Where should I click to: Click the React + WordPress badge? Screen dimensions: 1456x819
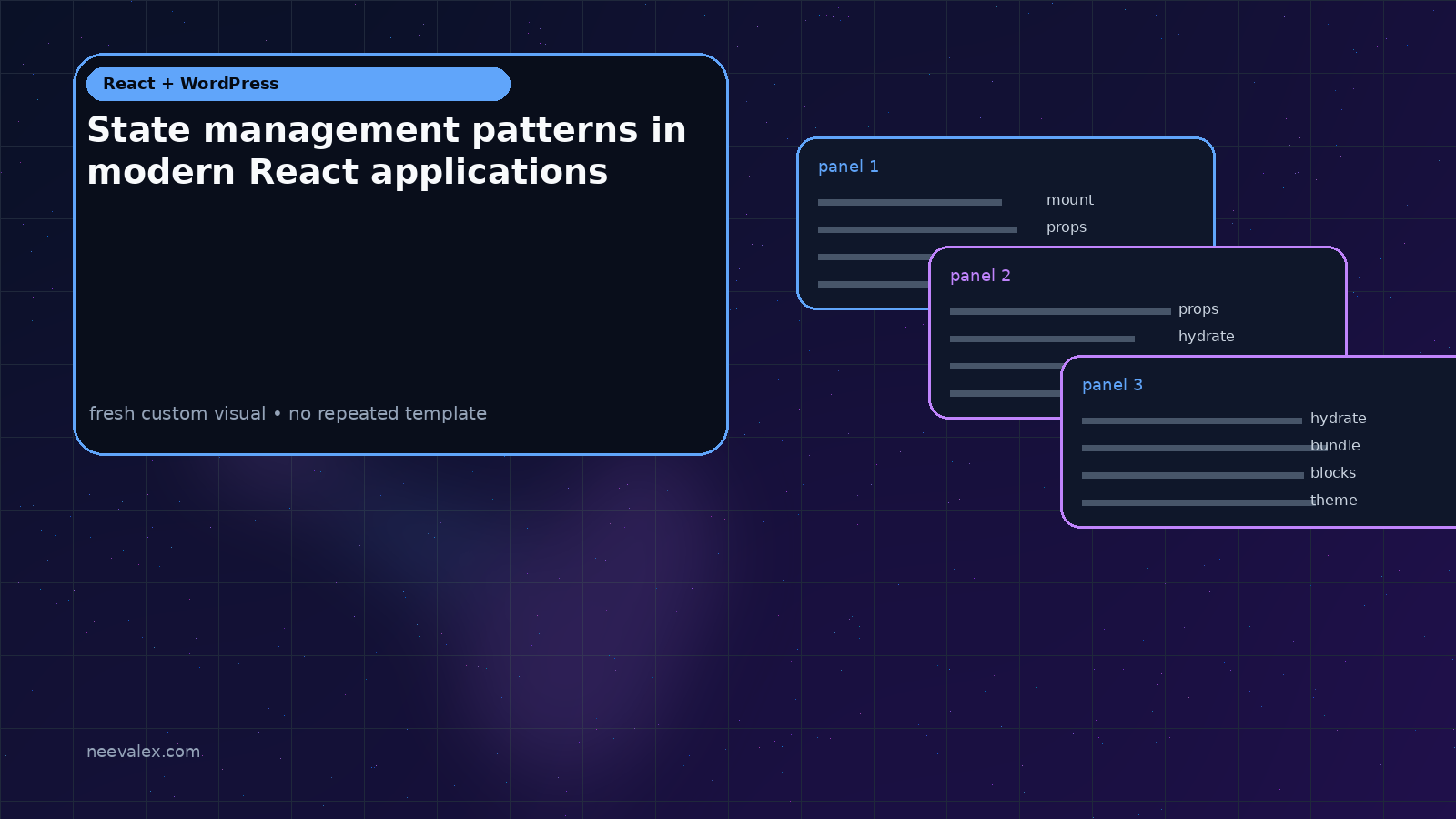click(x=298, y=84)
